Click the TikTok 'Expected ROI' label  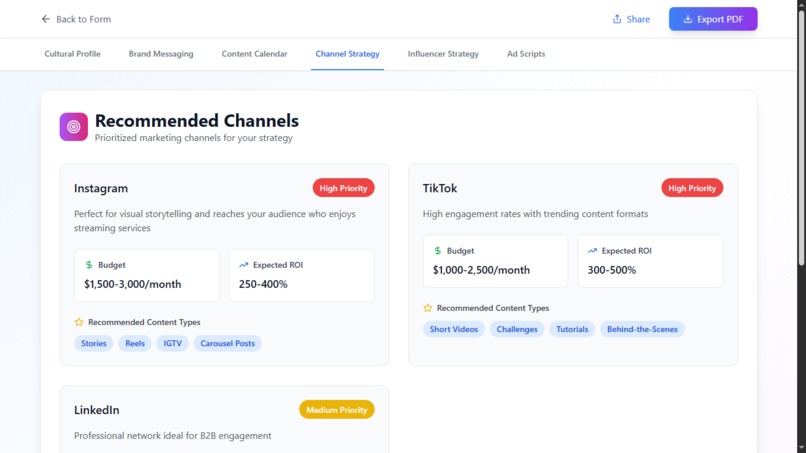(x=627, y=250)
